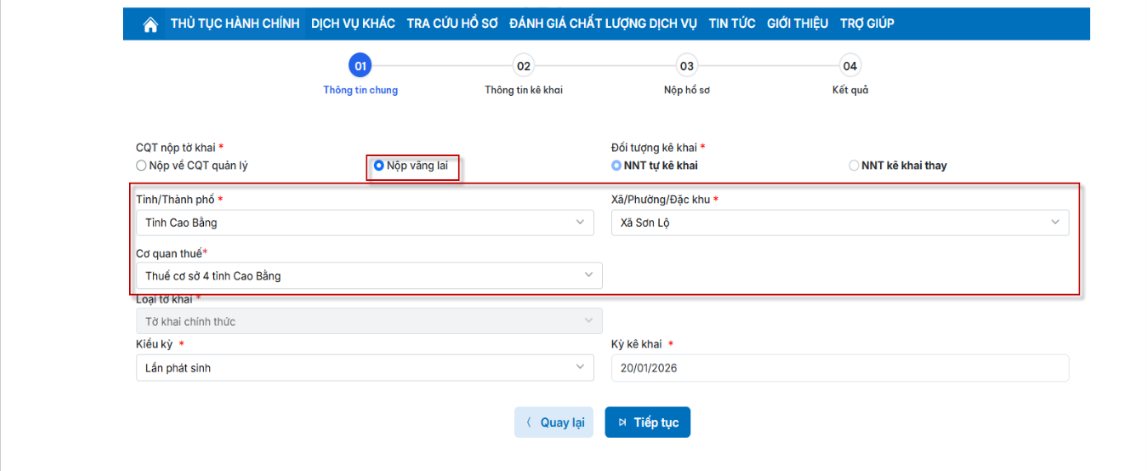
Task: Click step 02 circle Thông tin kê khai
Action: pyautogui.click(x=523, y=66)
